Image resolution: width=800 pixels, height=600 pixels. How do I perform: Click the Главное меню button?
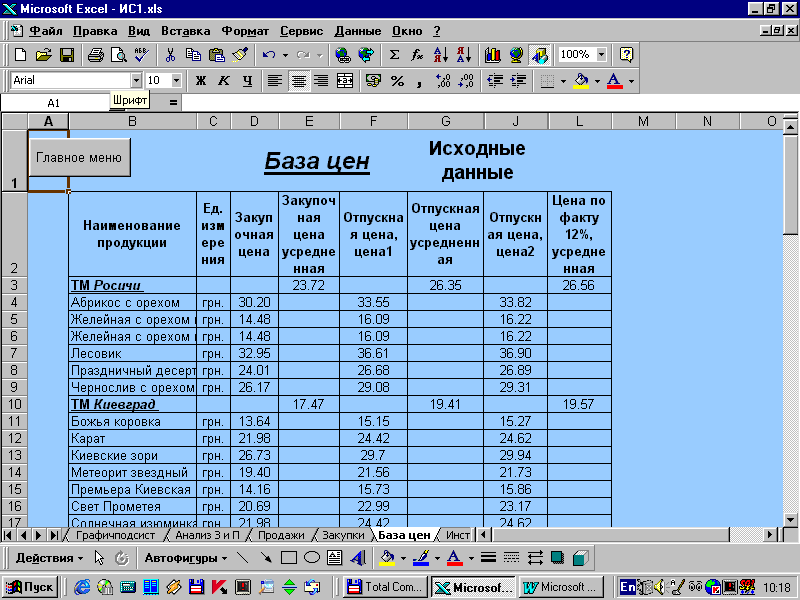click(79, 157)
